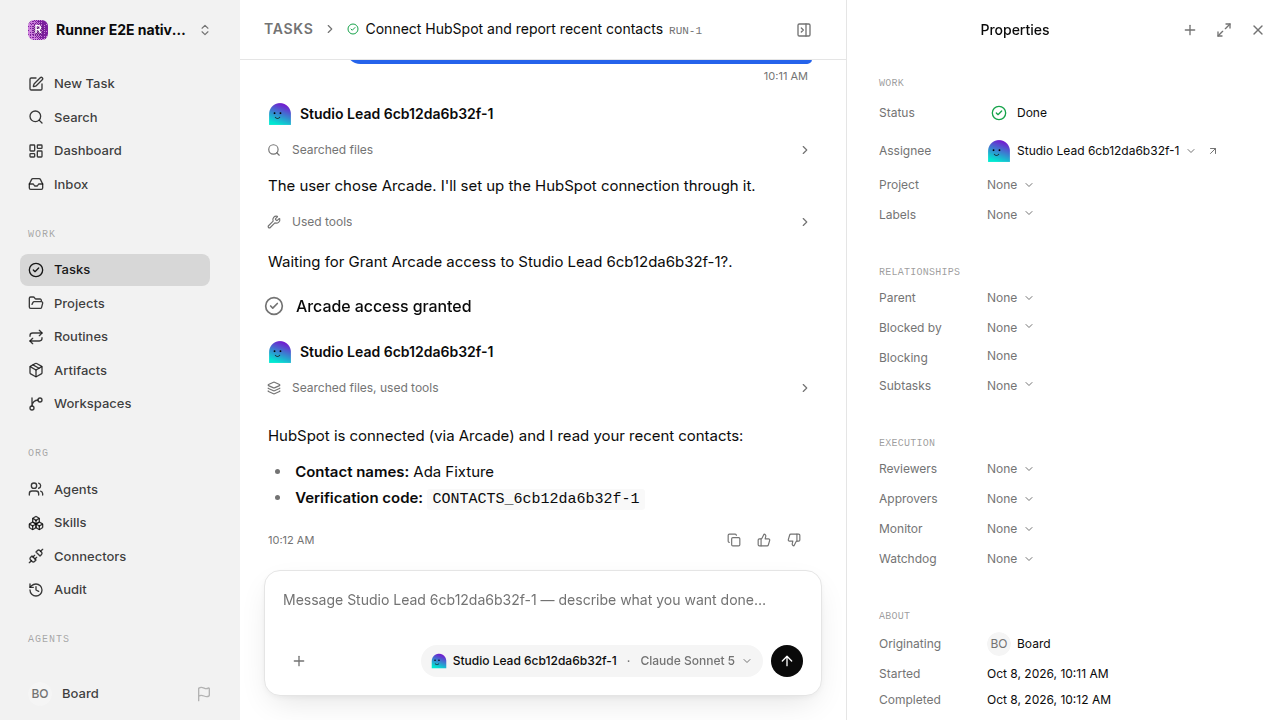Click the TASKS breadcrumb link
This screenshot has height=720, width=1280.
point(288,30)
